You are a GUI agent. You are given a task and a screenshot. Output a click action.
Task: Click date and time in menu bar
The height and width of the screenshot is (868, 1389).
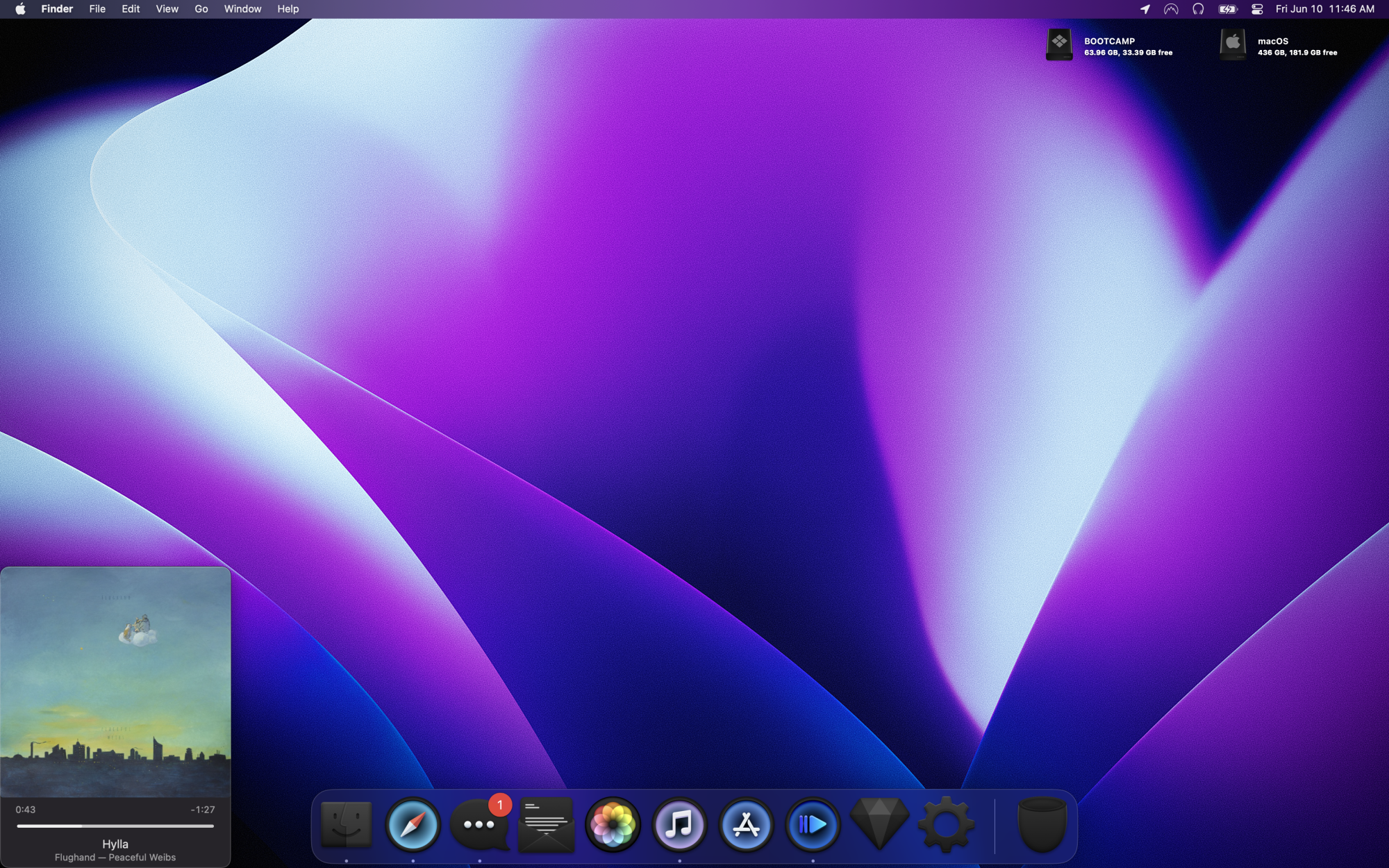point(1324,9)
